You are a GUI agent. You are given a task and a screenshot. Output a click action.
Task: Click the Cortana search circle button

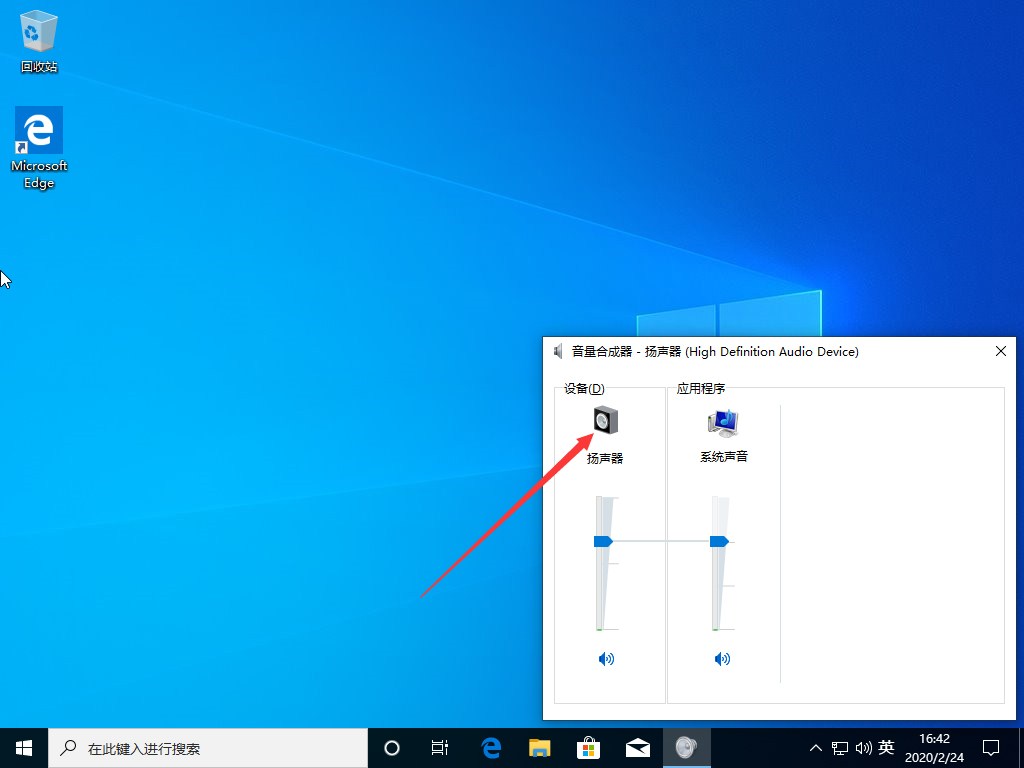point(391,747)
